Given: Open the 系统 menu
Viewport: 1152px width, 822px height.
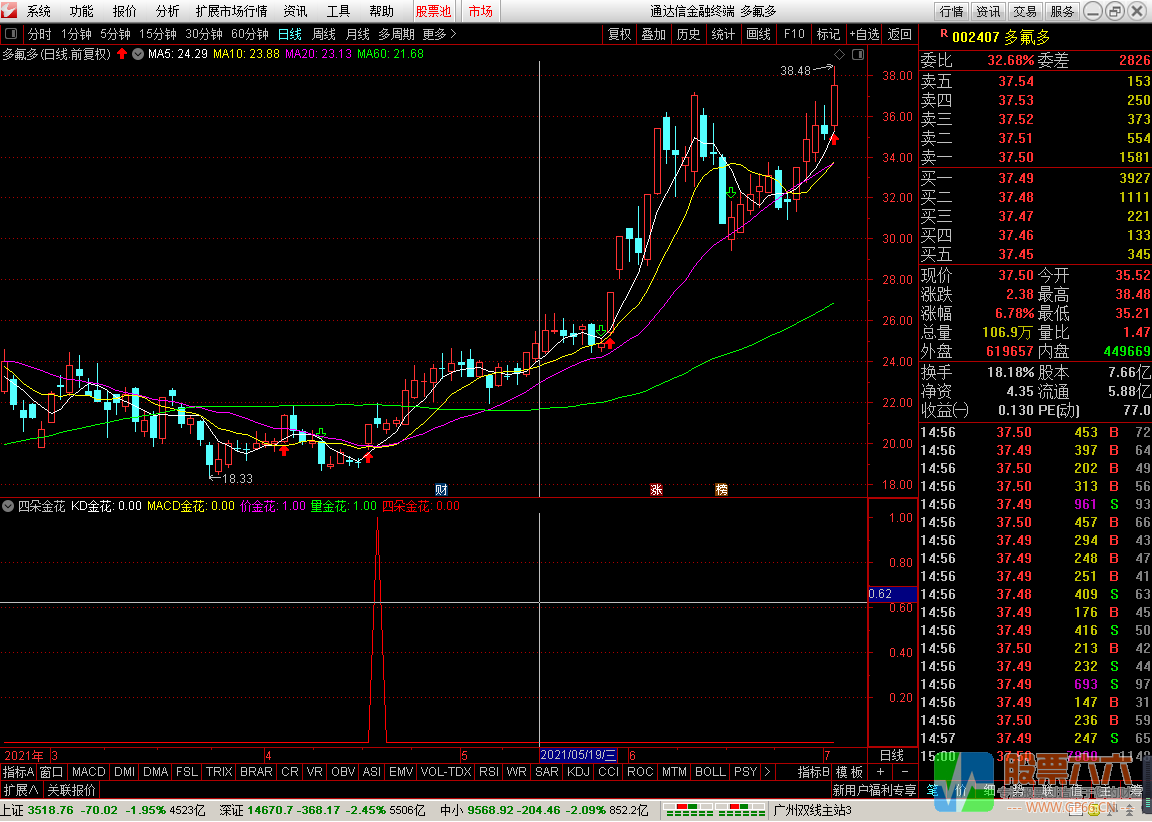Looking at the screenshot, I should pyautogui.click(x=39, y=11).
